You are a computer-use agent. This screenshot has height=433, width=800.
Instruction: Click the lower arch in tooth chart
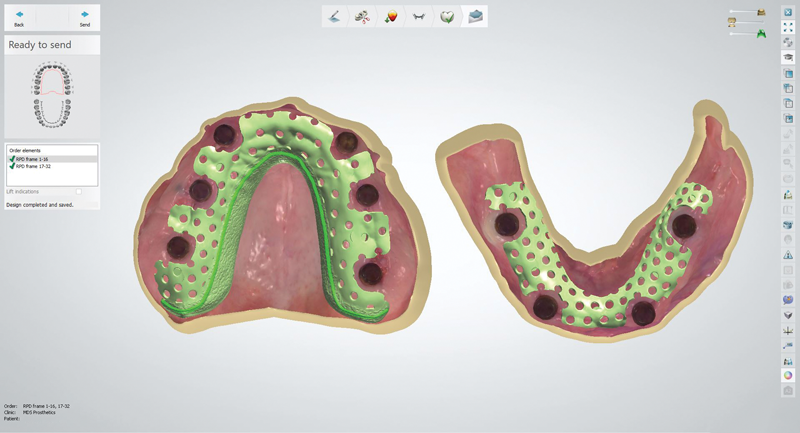coord(51,113)
